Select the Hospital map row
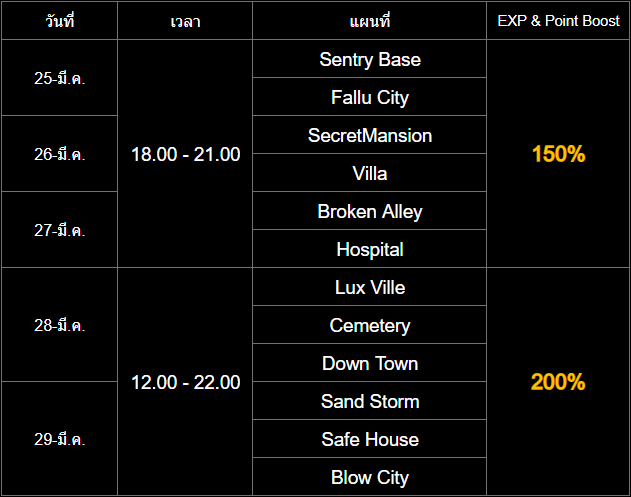631x497 pixels. 370,250
